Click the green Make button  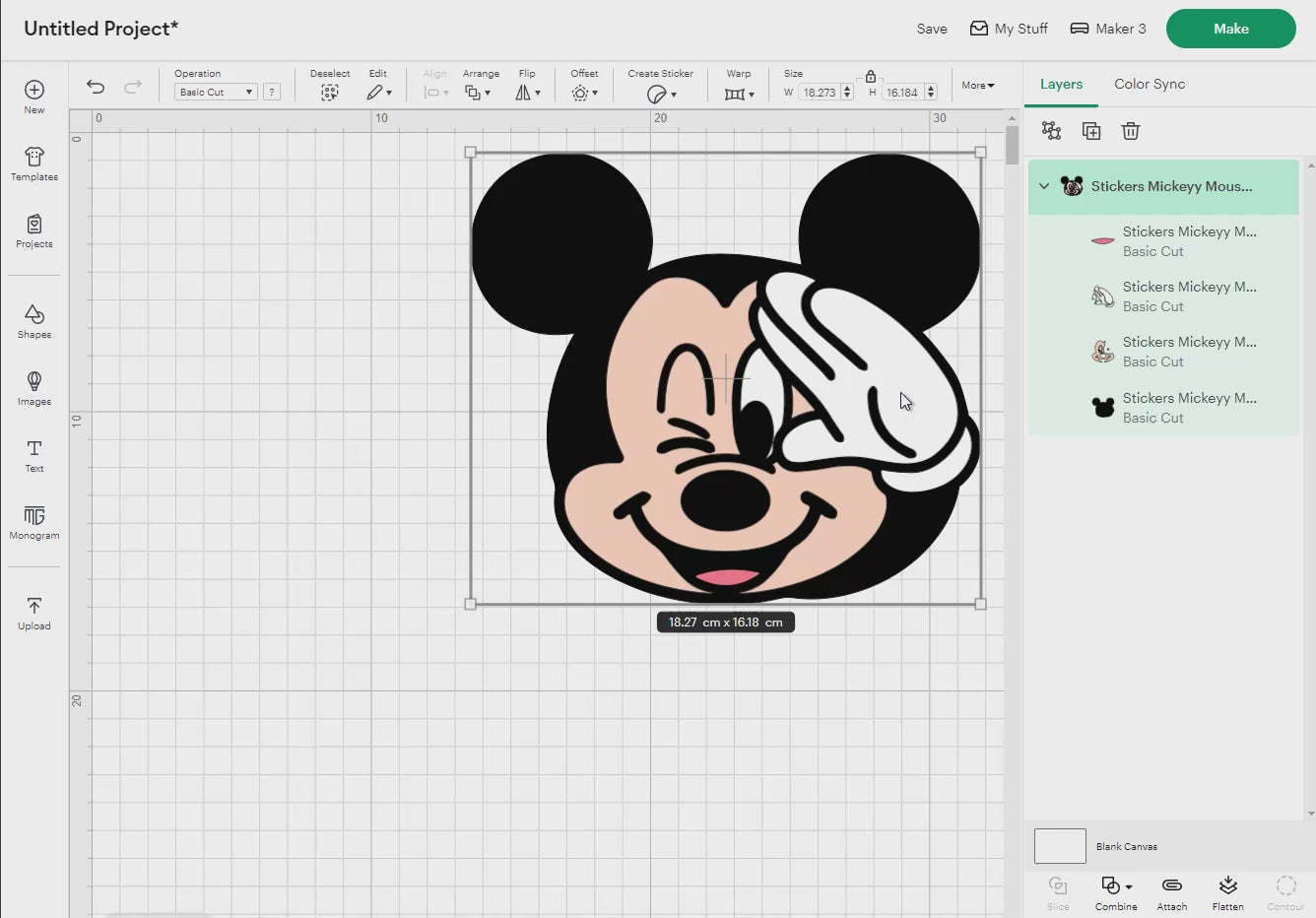1230,29
